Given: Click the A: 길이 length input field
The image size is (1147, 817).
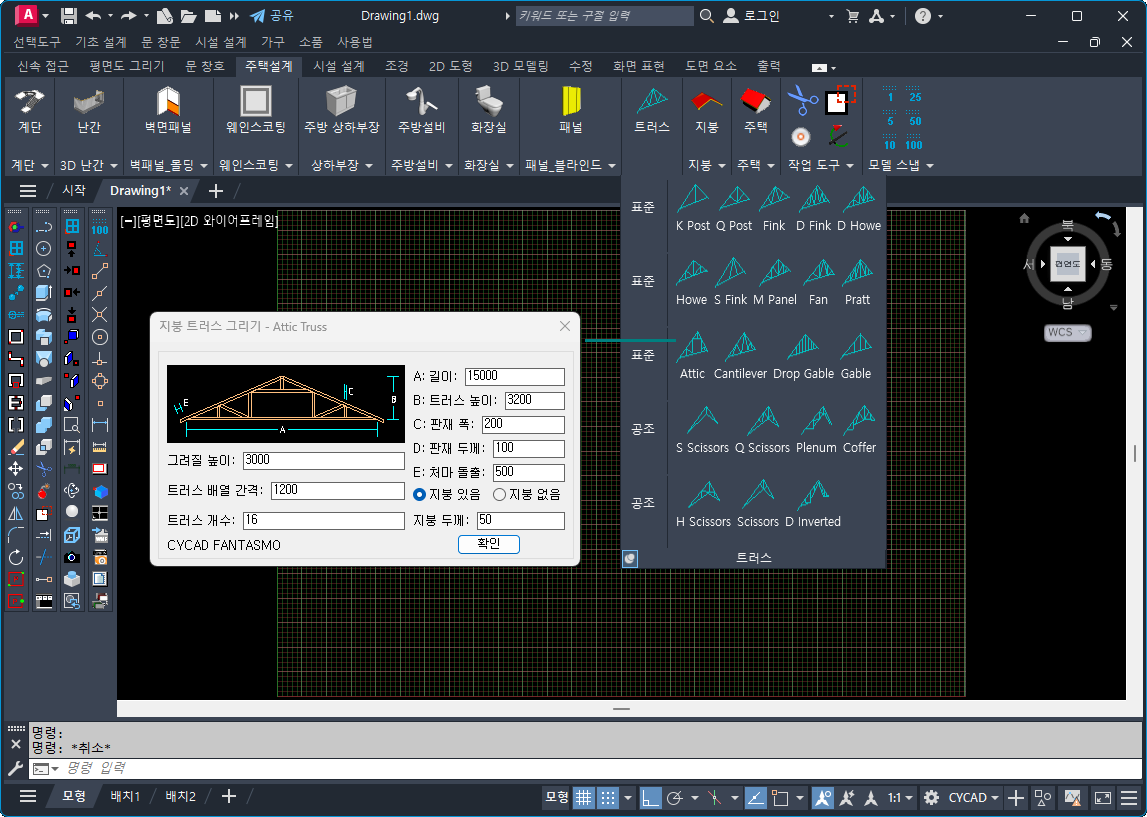Looking at the screenshot, I should tap(514, 377).
